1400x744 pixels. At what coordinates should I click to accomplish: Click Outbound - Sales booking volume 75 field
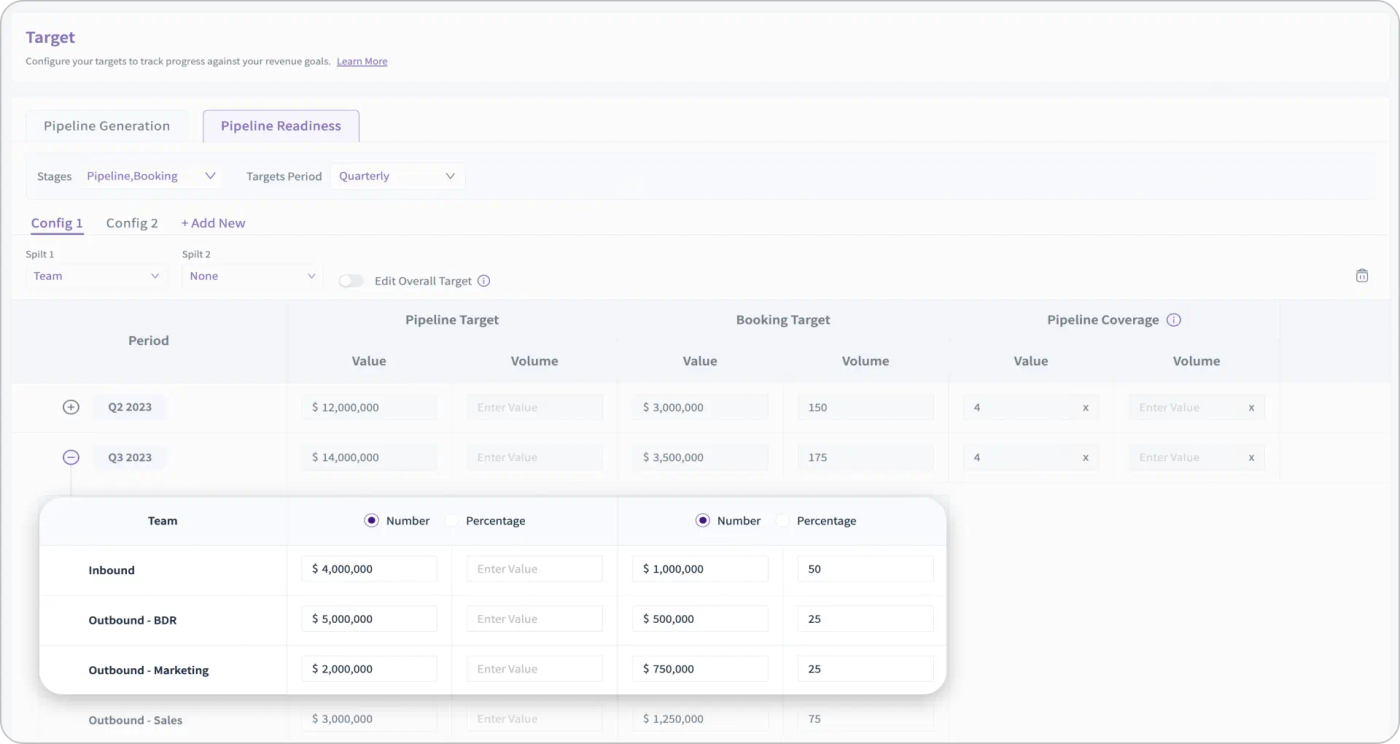tap(866, 719)
